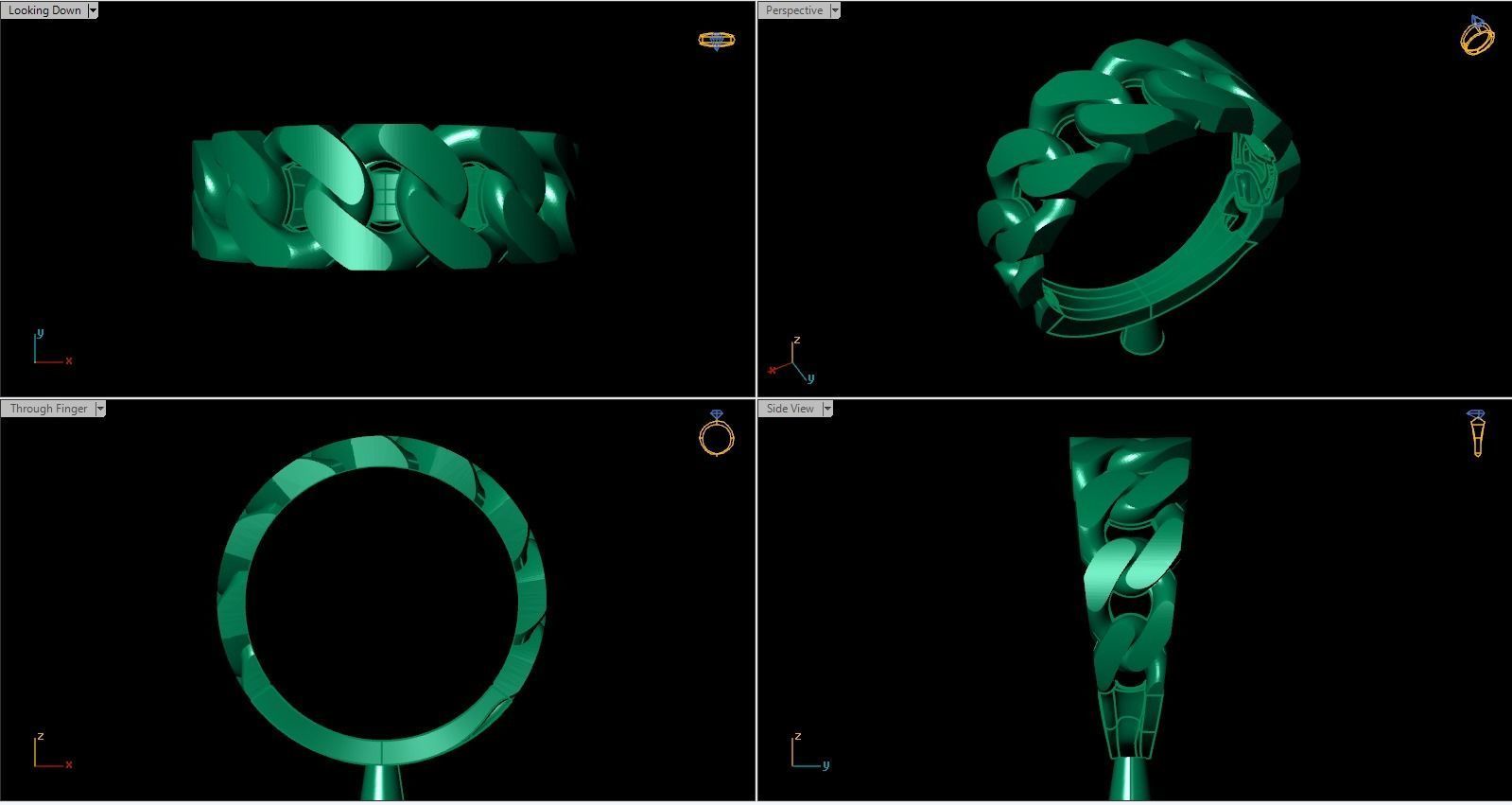Click the YZ axis indicator in Side View
The height and width of the screenshot is (805, 1512).
click(x=810, y=750)
